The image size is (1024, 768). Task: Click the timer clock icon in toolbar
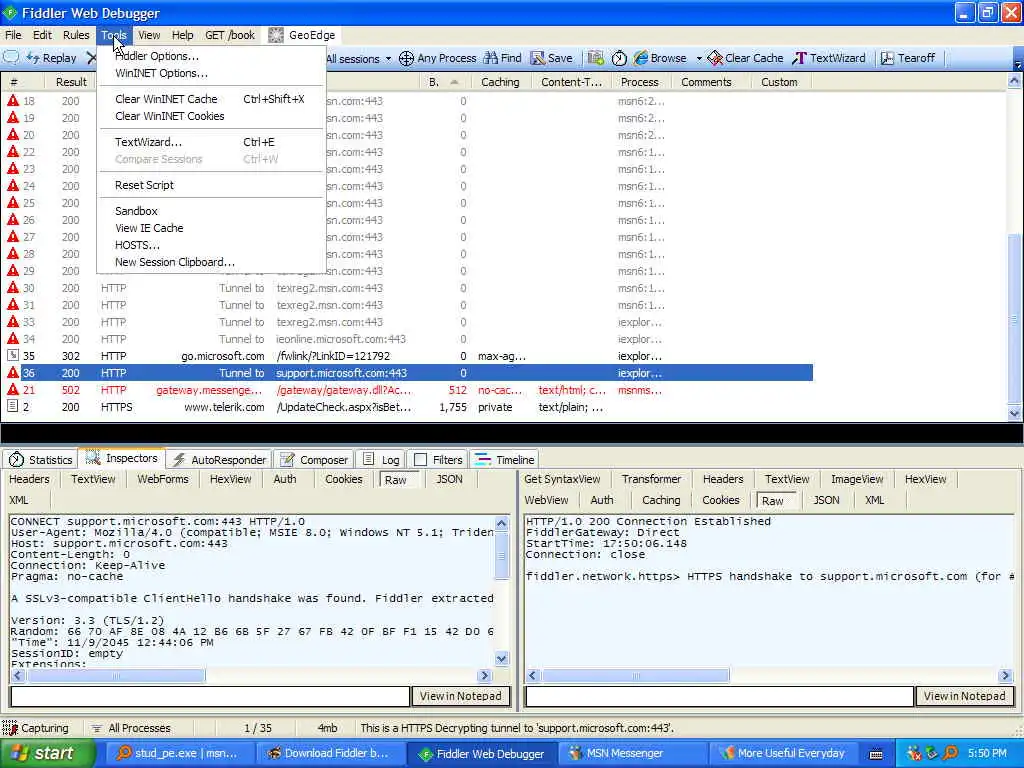tap(619, 58)
